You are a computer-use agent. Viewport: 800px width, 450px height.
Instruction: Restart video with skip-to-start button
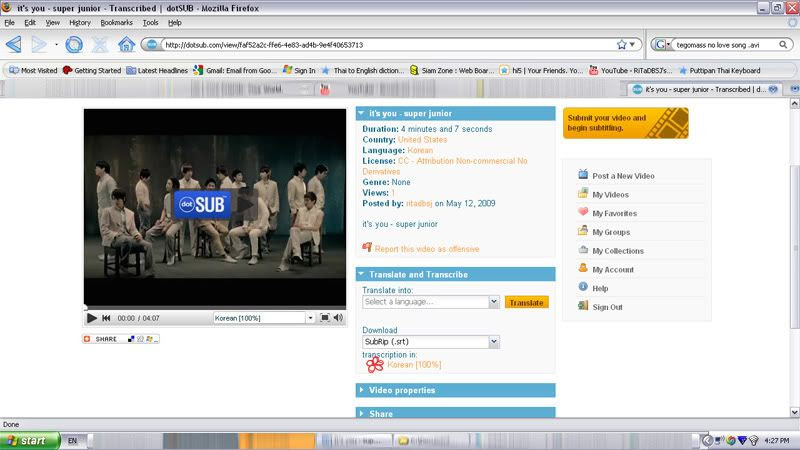pos(106,318)
